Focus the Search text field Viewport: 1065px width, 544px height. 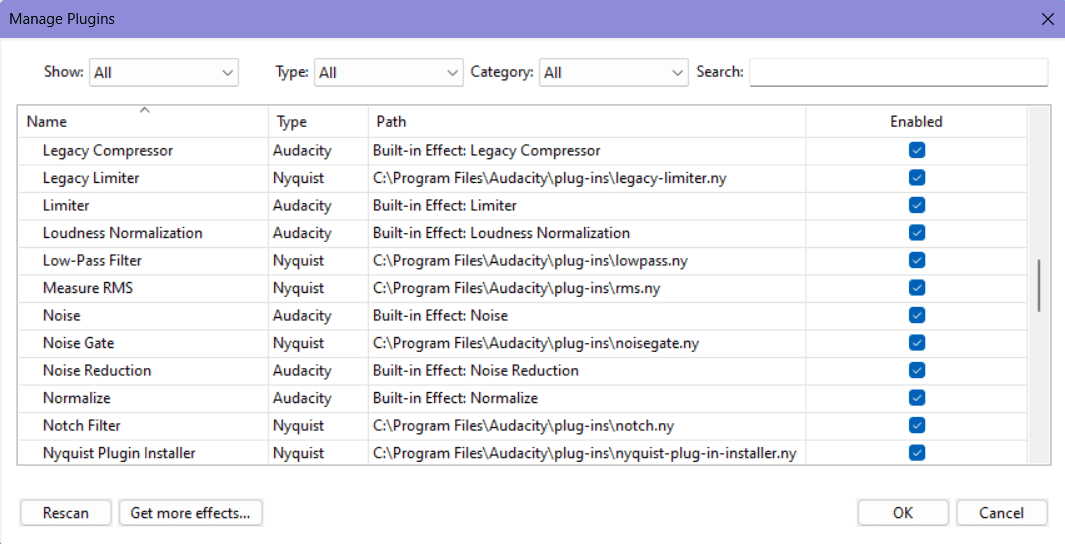coord(899,73)
